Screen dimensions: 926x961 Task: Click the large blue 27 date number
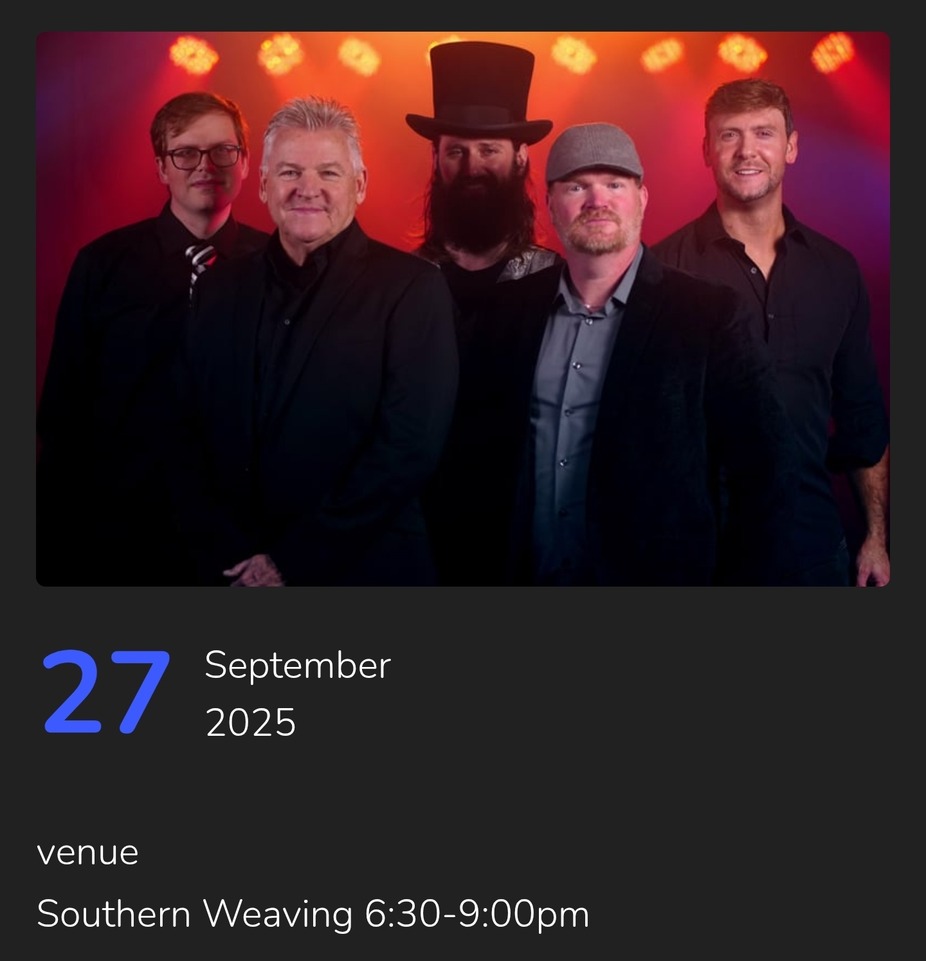[x=106, y=692]
